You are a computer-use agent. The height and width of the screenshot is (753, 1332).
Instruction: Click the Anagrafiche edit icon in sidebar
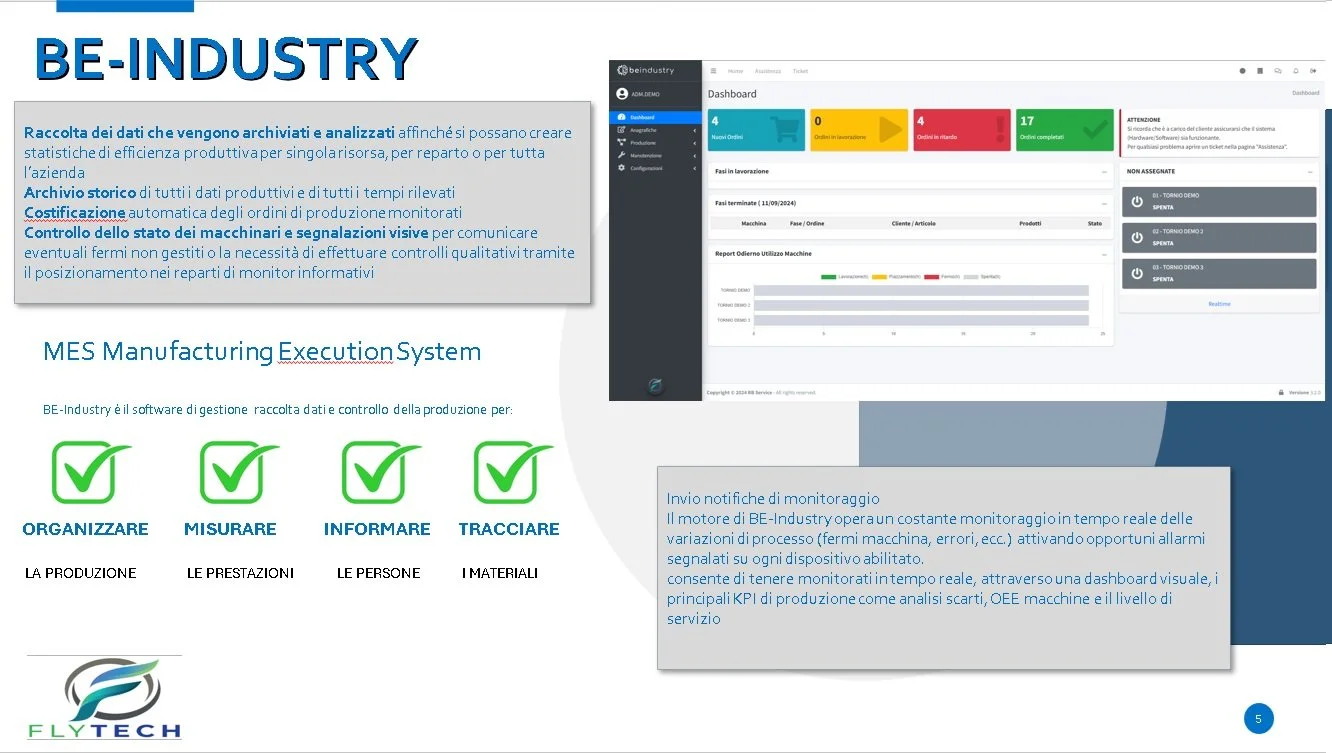(621, 130)
